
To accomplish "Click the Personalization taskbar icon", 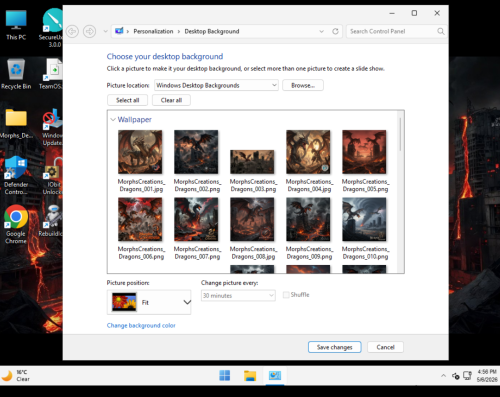I will [x=275, y=376].
